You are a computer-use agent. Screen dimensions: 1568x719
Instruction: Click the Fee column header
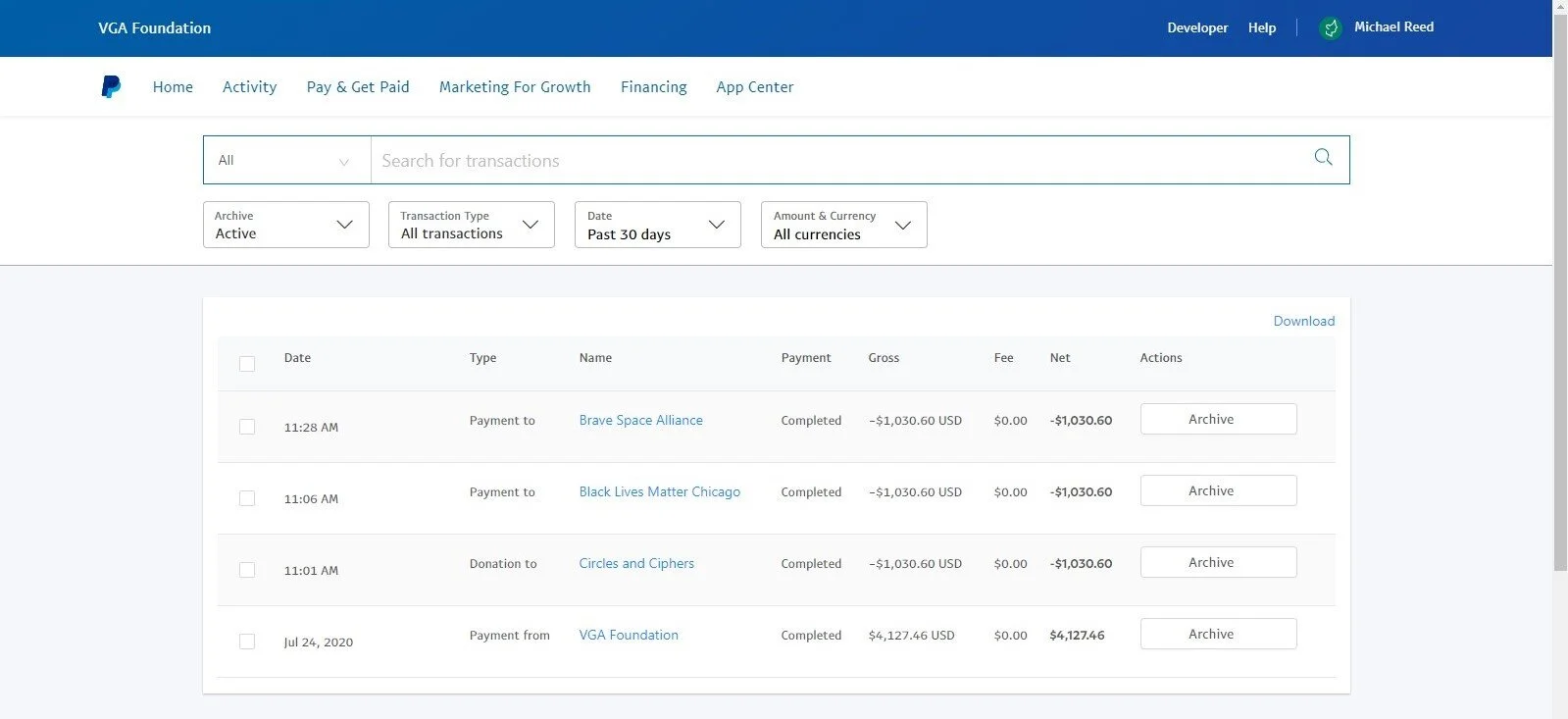tap(1003, 358)
